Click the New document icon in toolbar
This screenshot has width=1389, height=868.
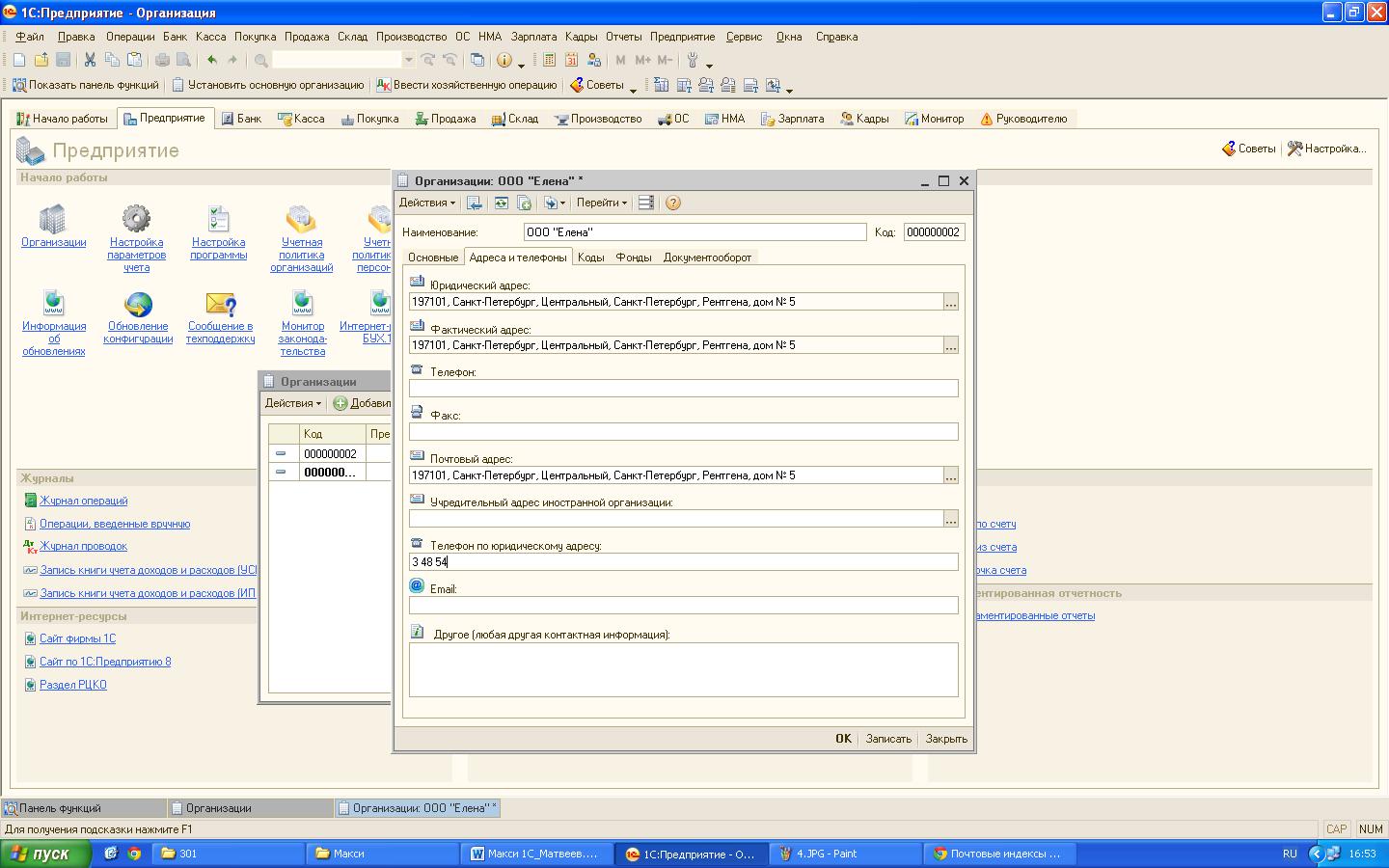19,60
